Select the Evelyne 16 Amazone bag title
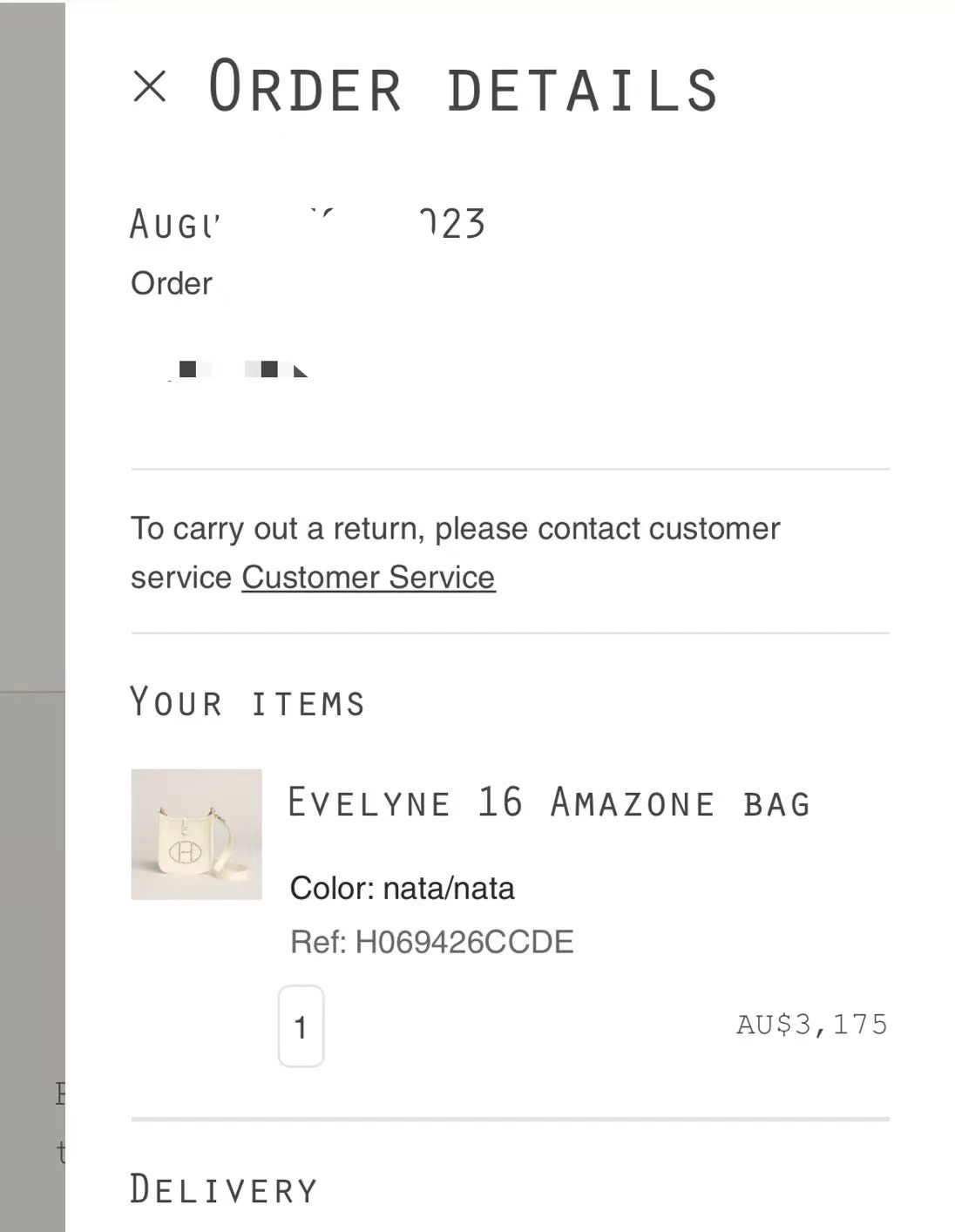The height and width of the screenshot is (1232, 955). 549,802
